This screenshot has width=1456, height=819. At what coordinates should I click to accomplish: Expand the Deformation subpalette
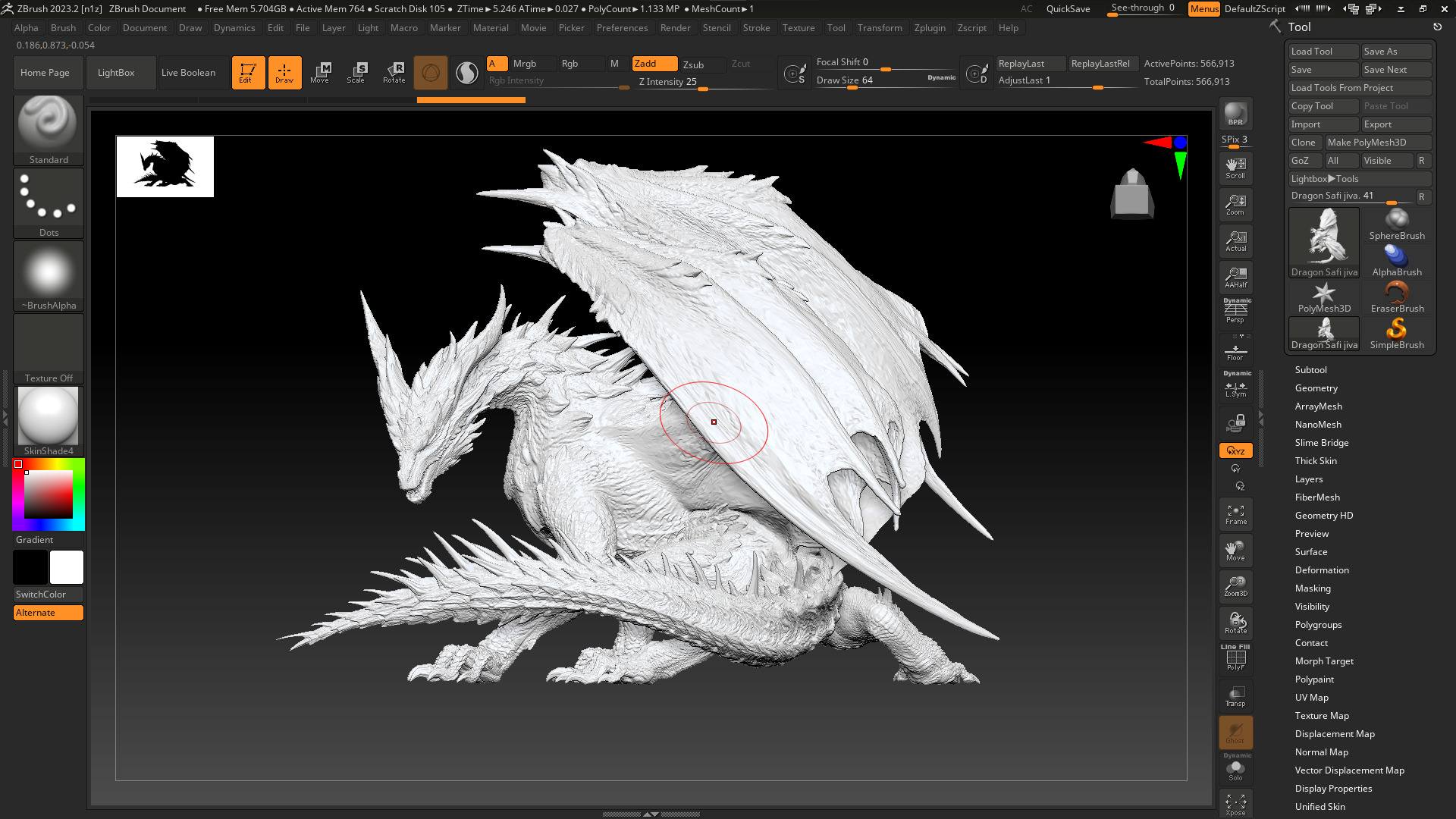pos(1322,570)
